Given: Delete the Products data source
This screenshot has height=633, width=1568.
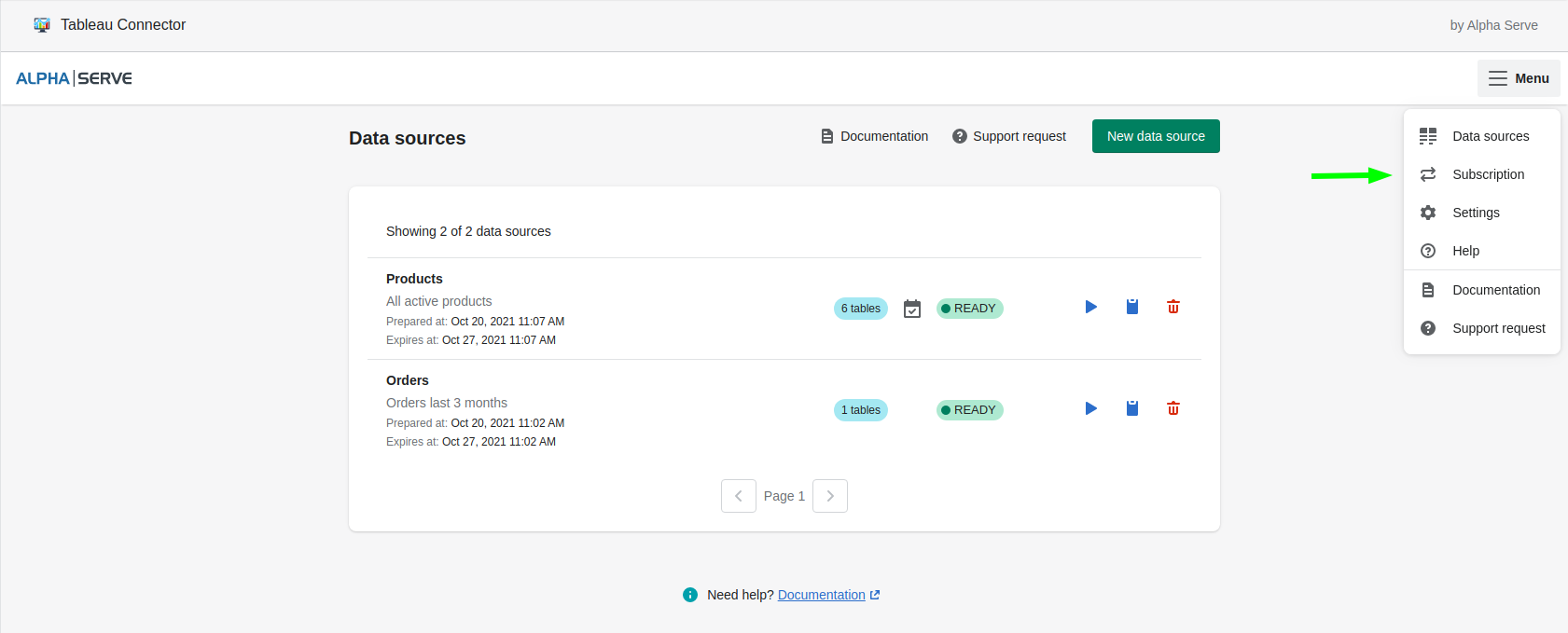Looking at the screenshot, I should click(x=1173, y=308).
